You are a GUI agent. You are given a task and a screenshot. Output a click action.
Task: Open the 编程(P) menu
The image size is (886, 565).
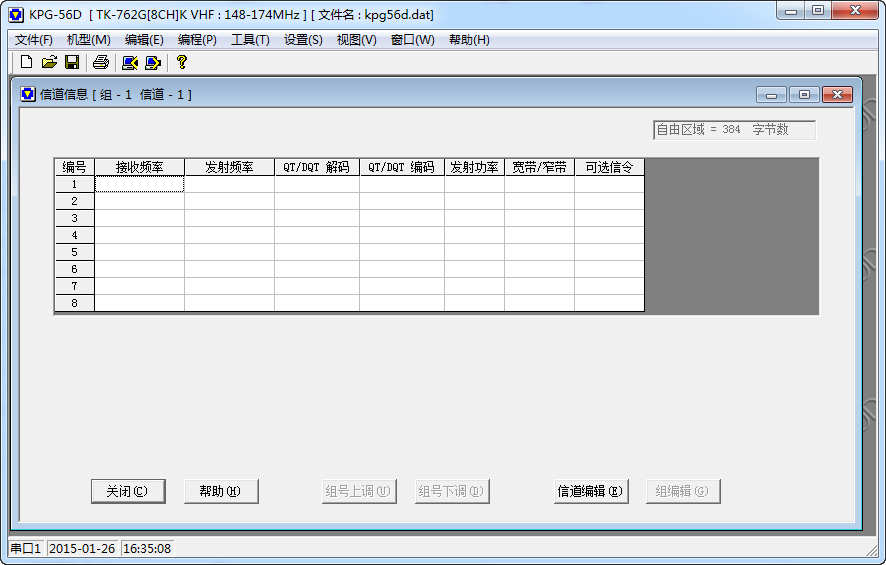(197, 40)
